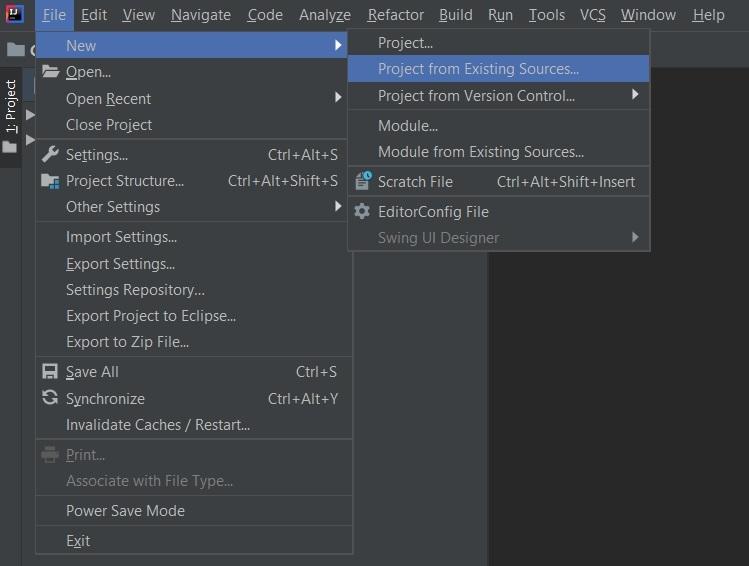Image resolution: width=749 pixels, height=566 pixels.
Task: Open the VCS menu
Action: click(x=592, y=15)
